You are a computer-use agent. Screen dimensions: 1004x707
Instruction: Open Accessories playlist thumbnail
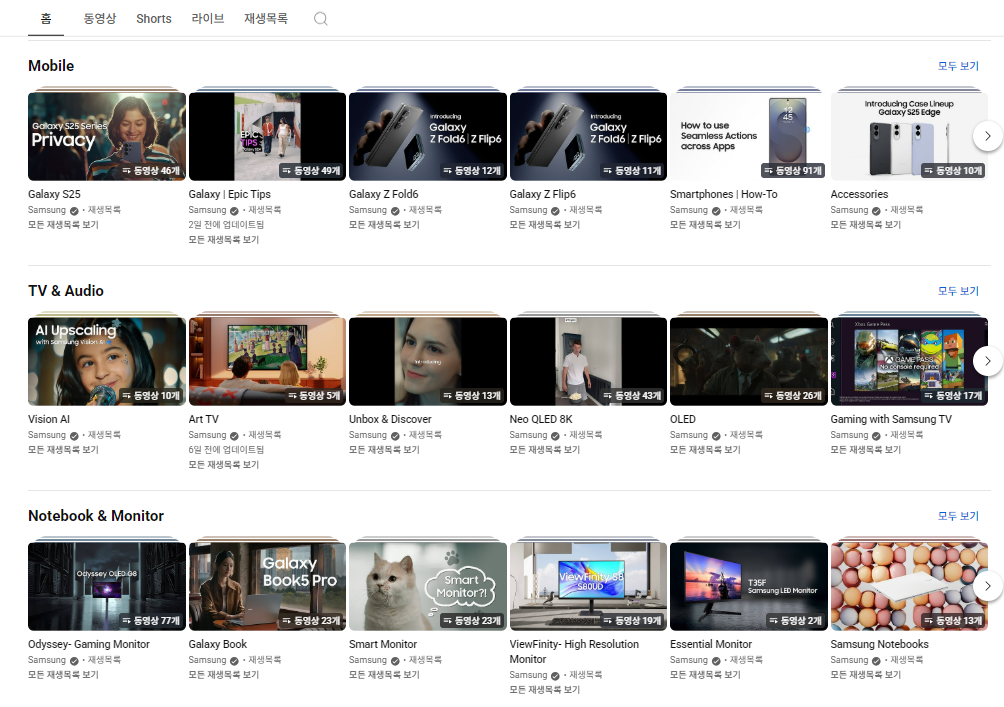click(909, 136)
